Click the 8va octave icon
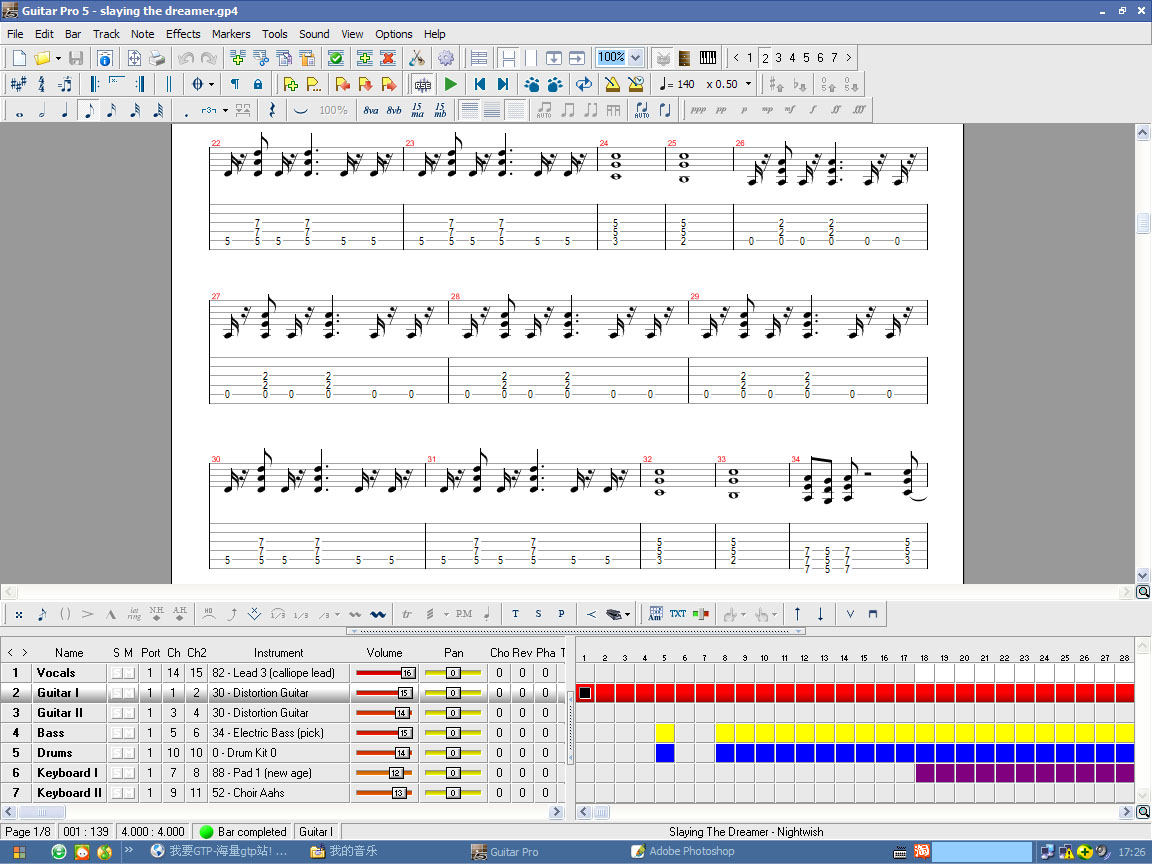This screenshot has width=1152, height=864. click(x=371, y=110)
